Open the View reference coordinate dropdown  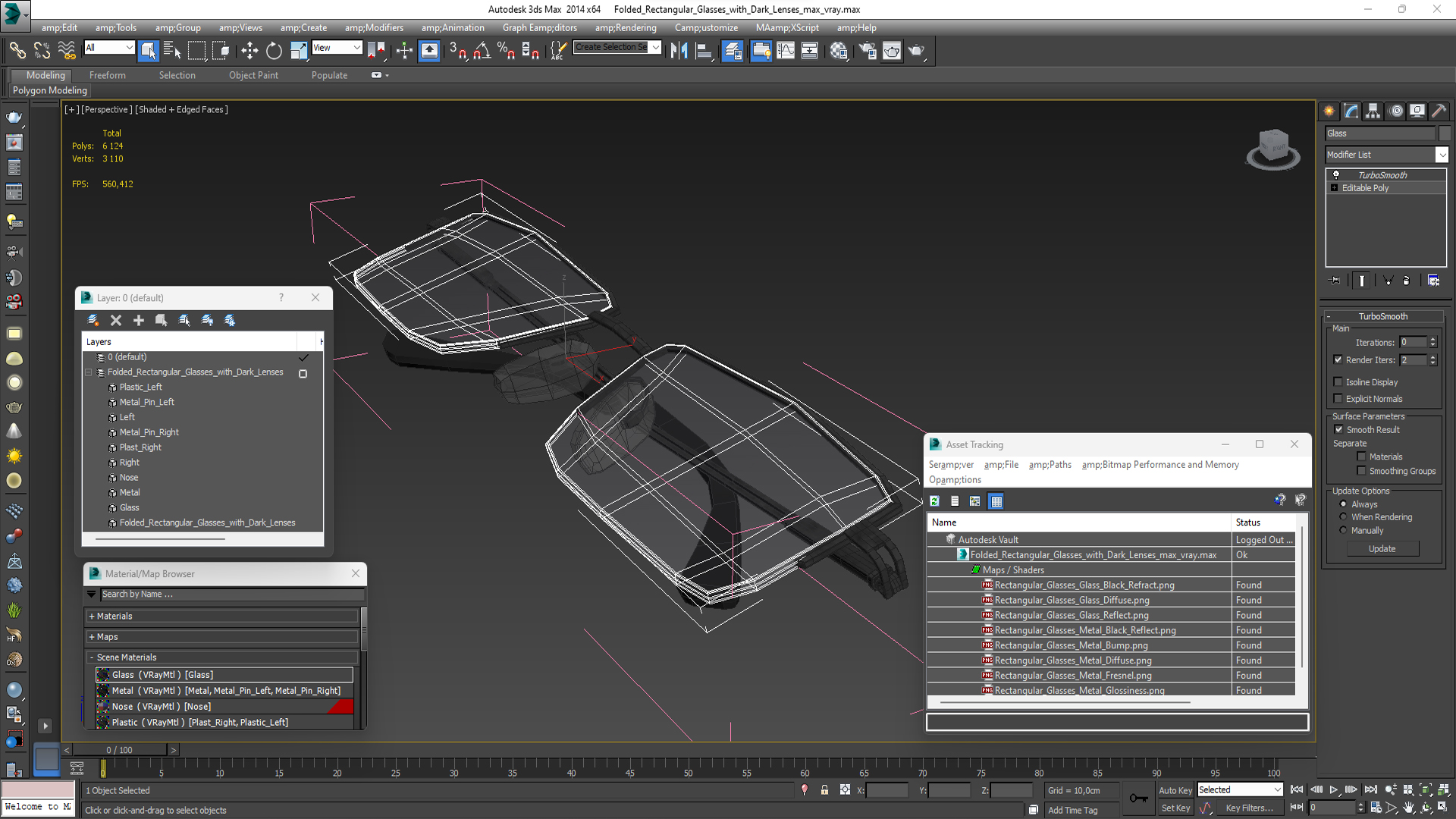[337, 48]
